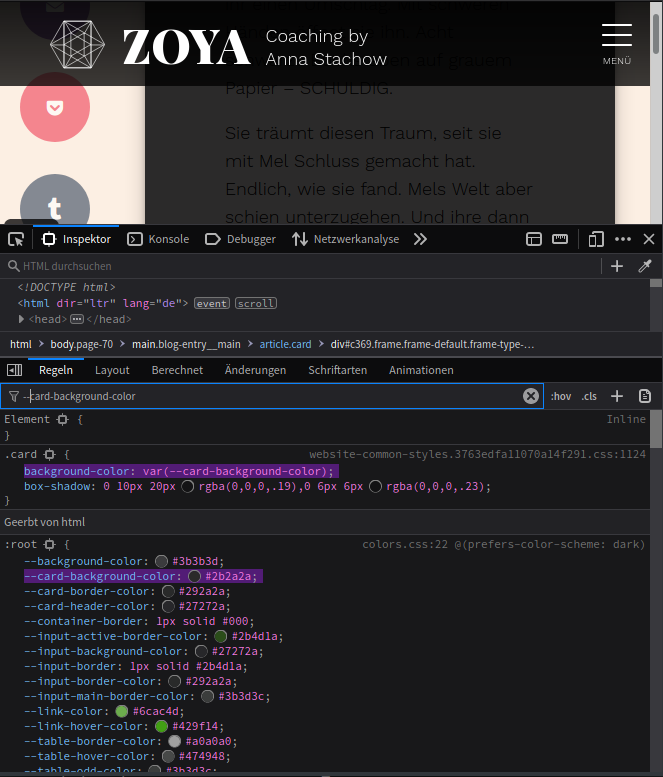Open --input-active-border-color swatch
The height and width of the screenshot is (777, 663).
pyautogui.click(x=221, y=636)
